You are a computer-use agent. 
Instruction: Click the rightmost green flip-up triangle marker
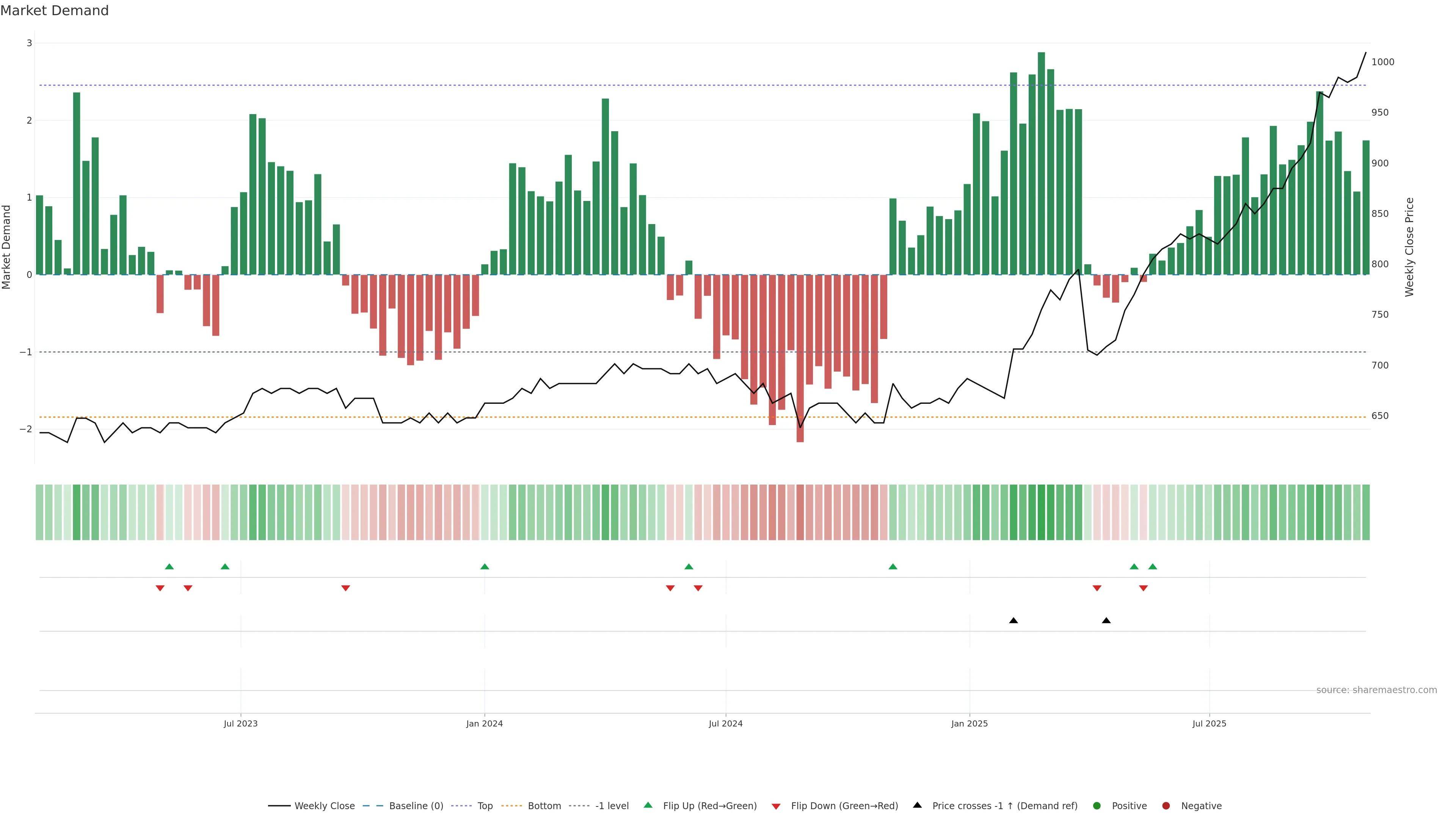pyautogui.click(x=1153, y=566)
